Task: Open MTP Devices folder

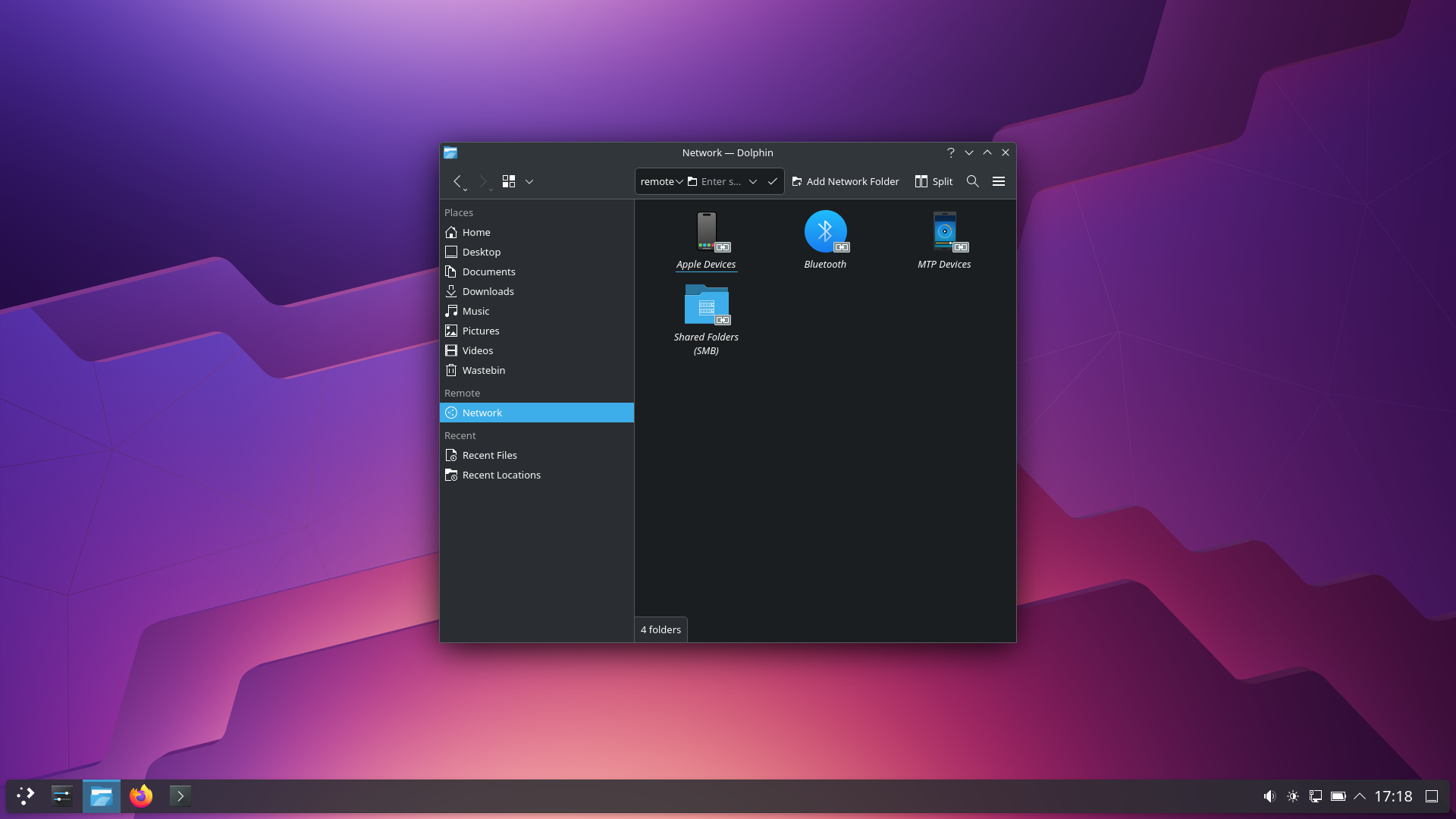Action: tap(944, 240)
